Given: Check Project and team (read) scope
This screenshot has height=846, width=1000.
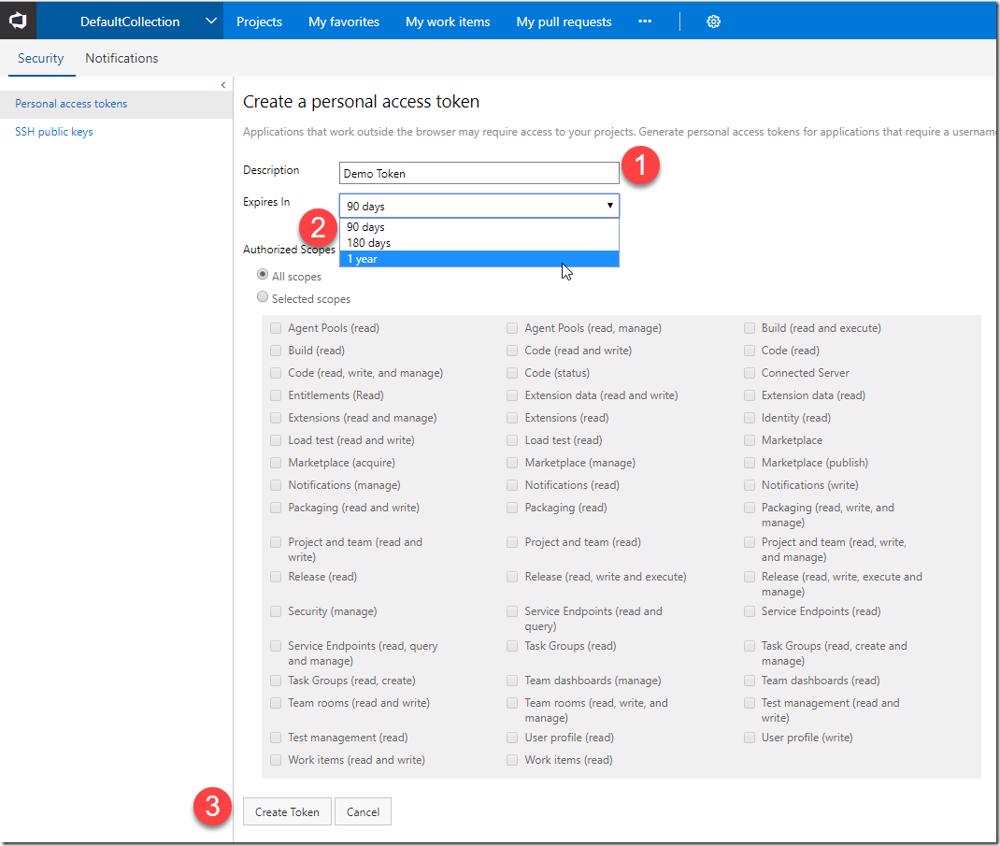Looking at the screenshot, I should point(511,542).
